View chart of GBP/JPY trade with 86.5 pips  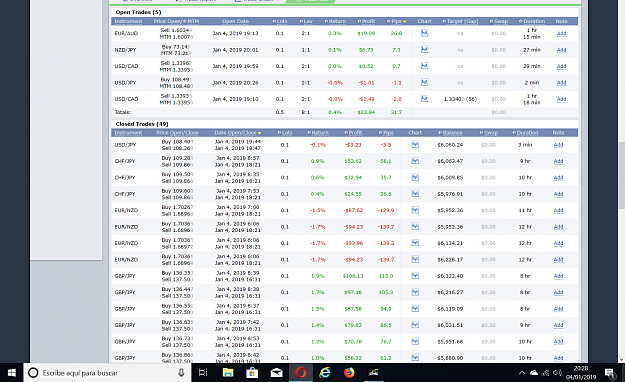[415, 325]
